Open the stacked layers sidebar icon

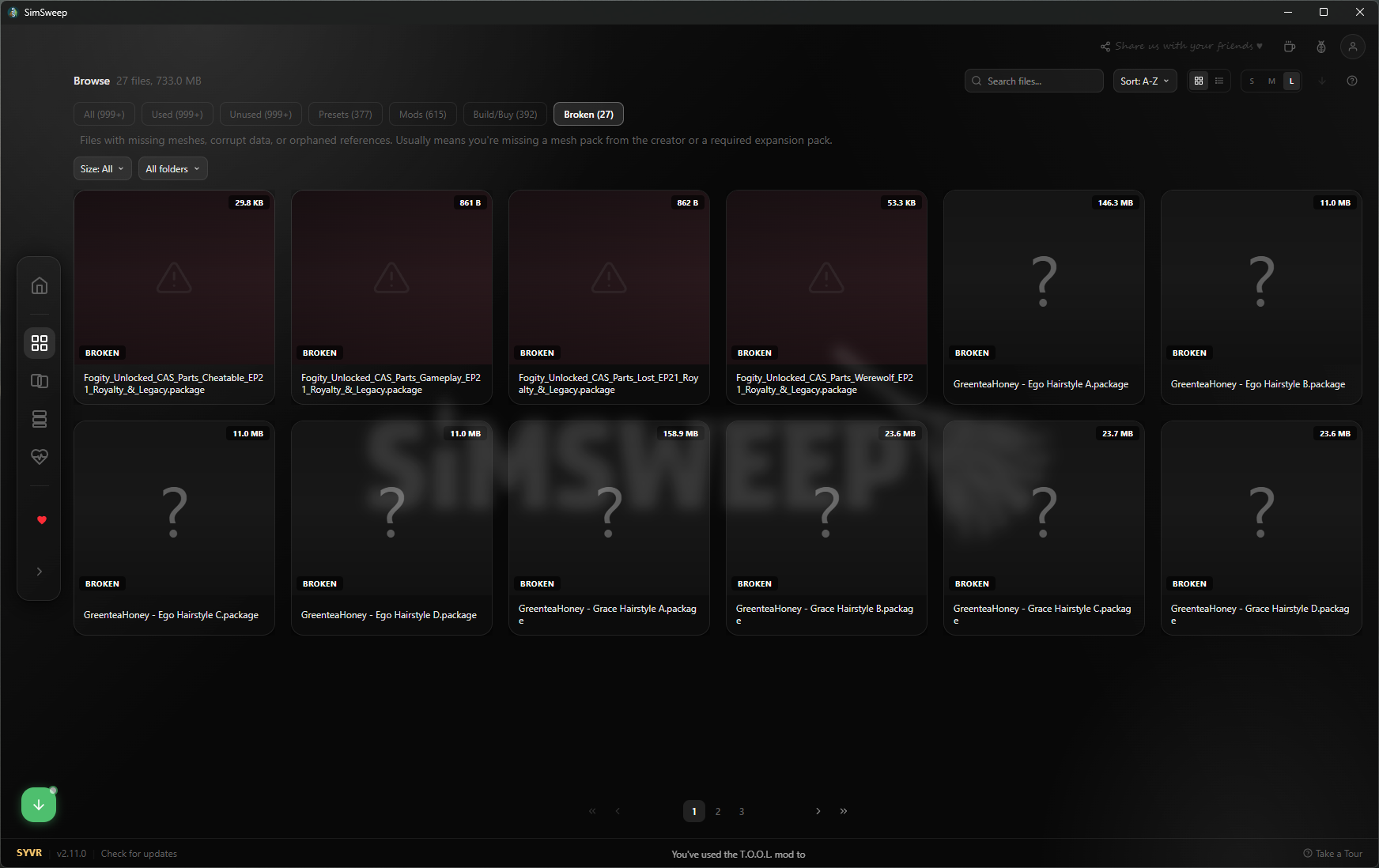[x=40, y=419]
